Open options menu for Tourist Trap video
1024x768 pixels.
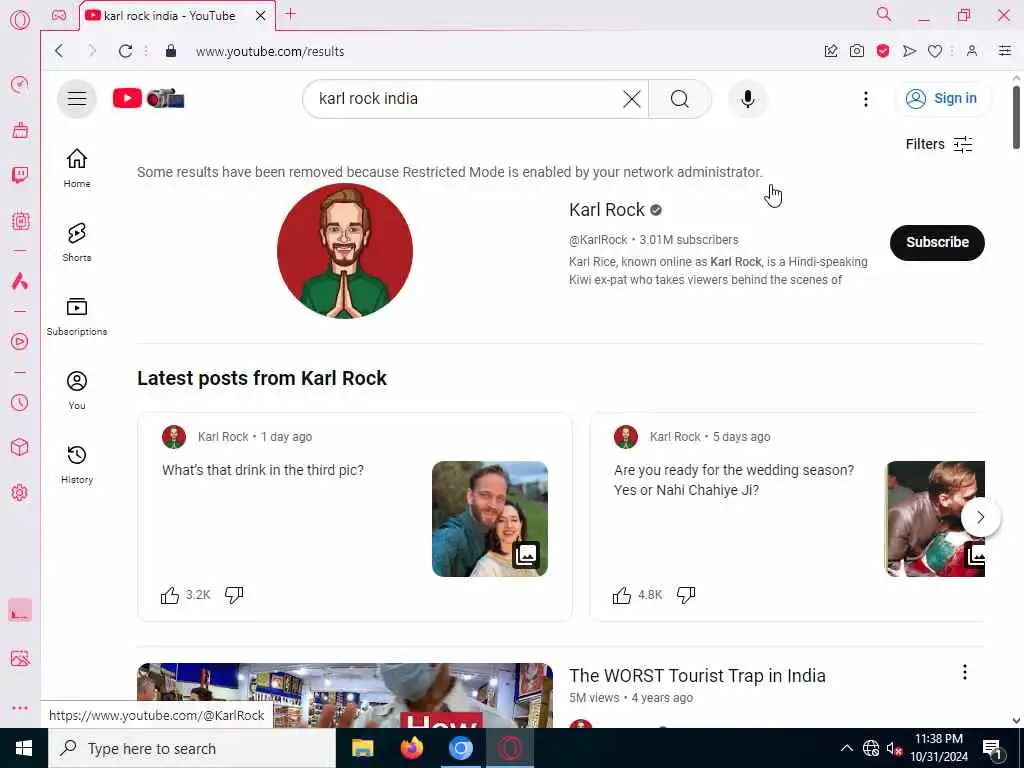[965, 673]
